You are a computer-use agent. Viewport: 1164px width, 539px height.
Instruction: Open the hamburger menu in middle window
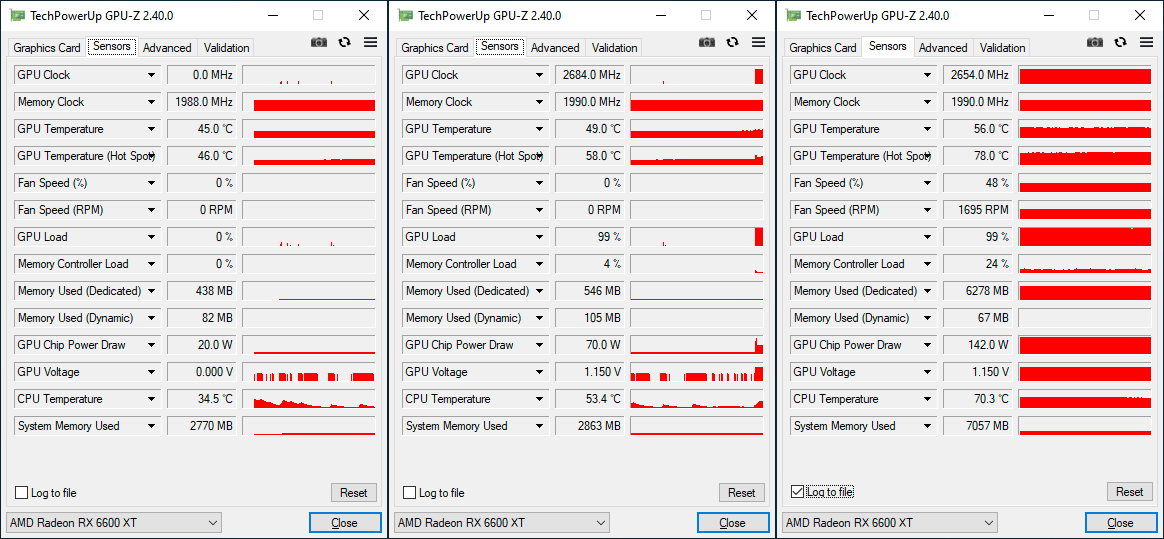[x=759, y=42]
